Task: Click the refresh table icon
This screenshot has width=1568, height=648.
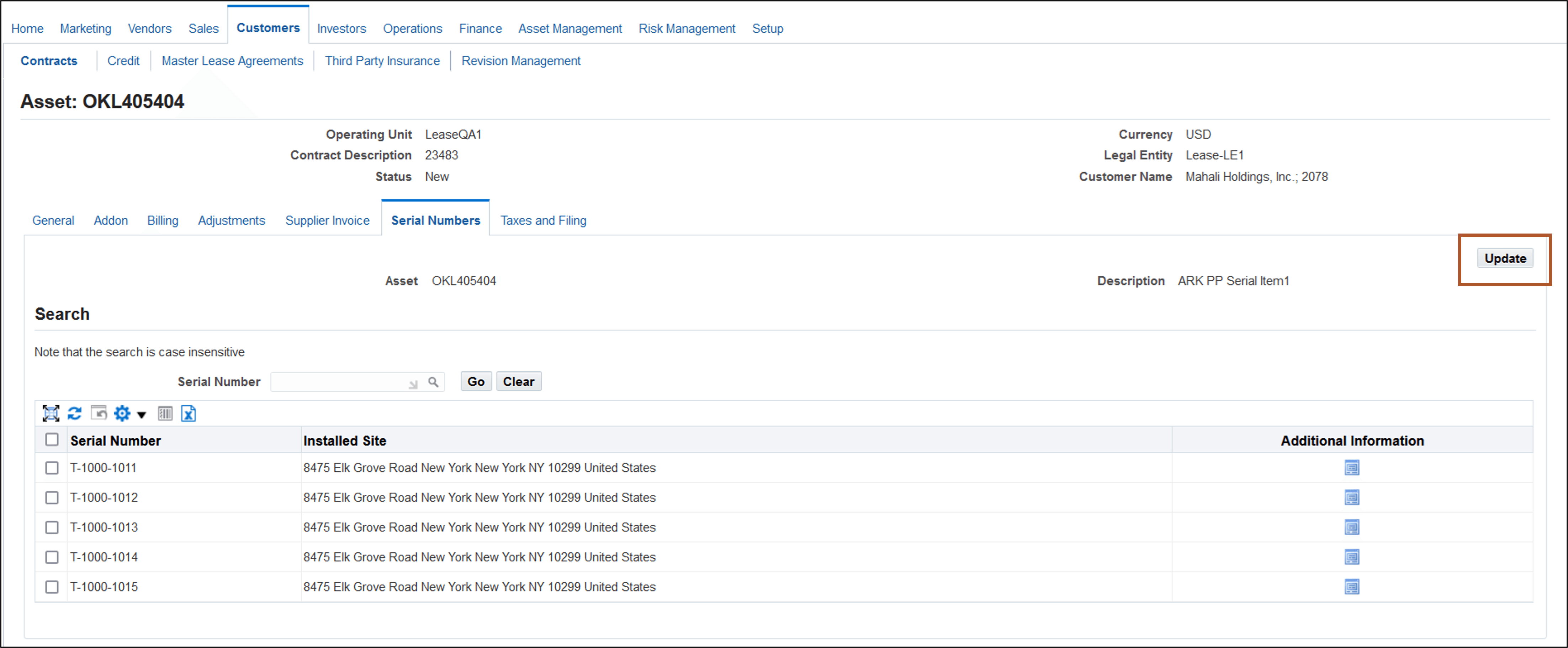Action: (74, 414)
